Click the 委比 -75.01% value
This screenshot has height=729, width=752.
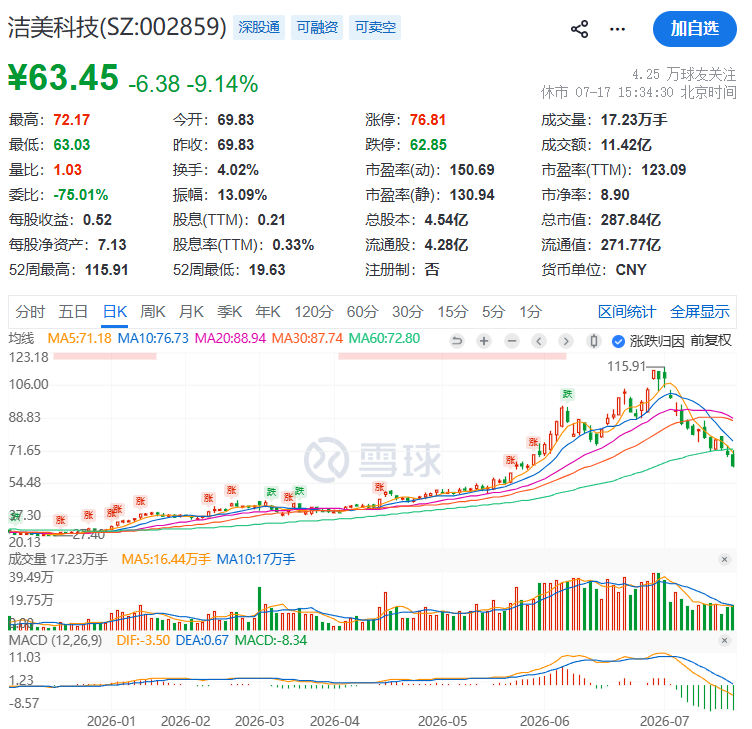81,195
